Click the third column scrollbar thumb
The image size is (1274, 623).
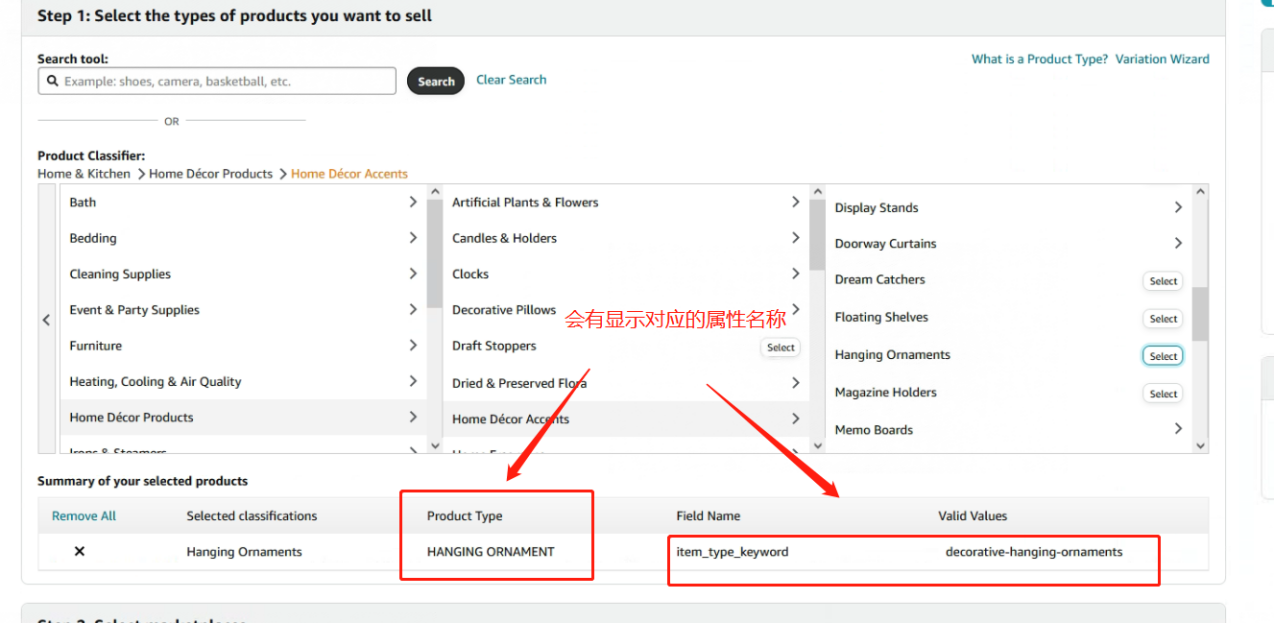1200,314
